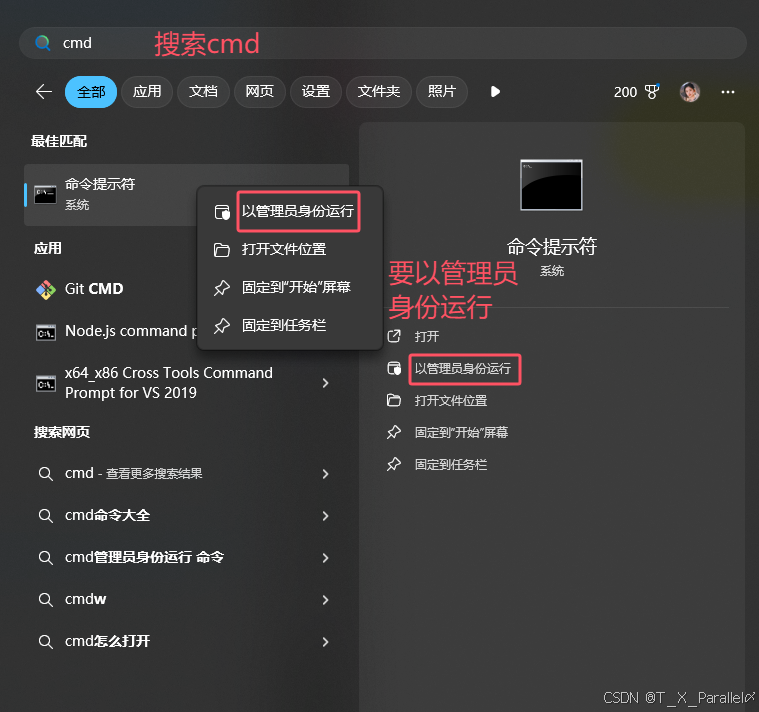Image resolution: width=759 pixels, height=712 pixels.
Task: Switch to the 应用 filter tab
Action: pyautogui.click(x=147, y=91)
